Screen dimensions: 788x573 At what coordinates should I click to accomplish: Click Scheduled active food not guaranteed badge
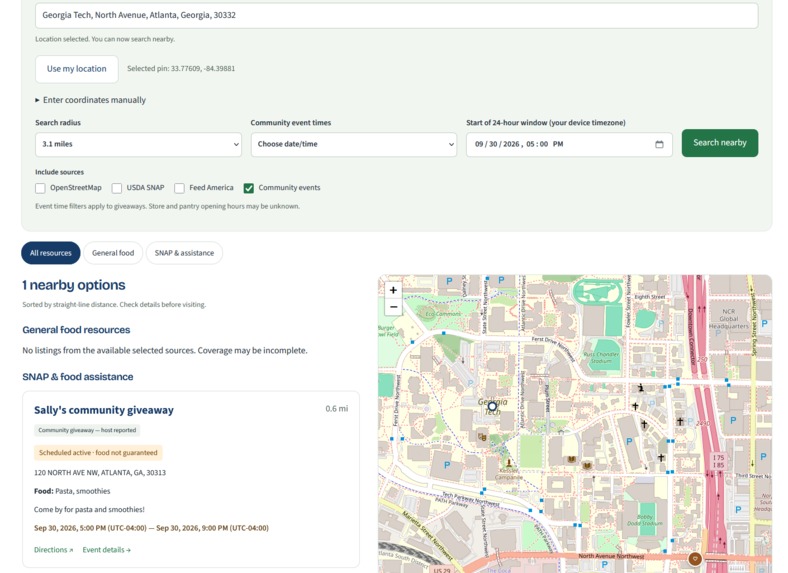[x=98, y=453]
